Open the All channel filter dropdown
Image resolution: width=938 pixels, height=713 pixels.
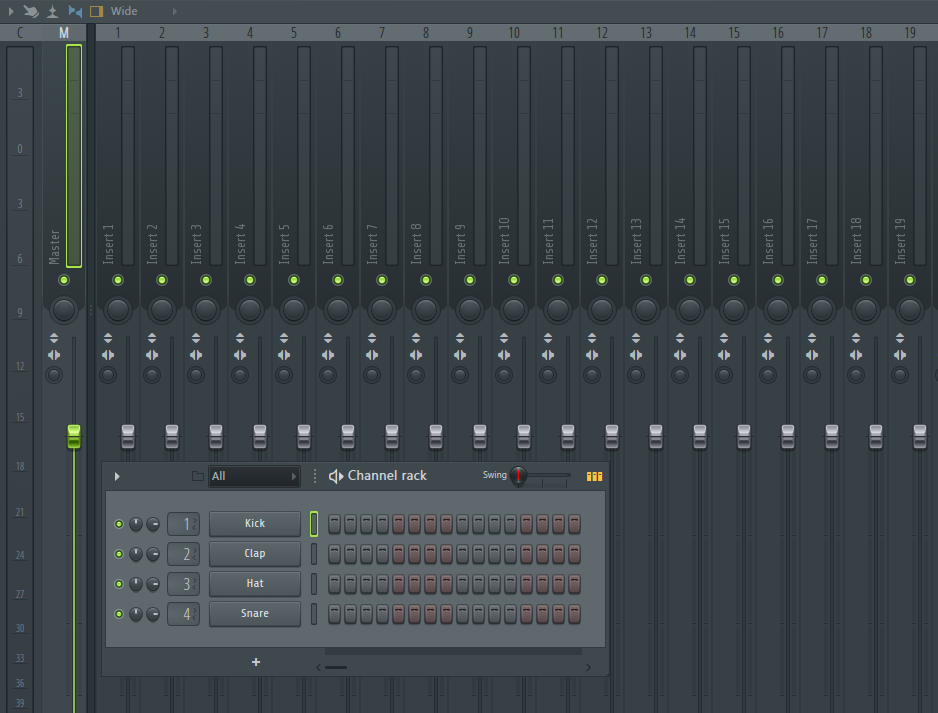(254, 476)
